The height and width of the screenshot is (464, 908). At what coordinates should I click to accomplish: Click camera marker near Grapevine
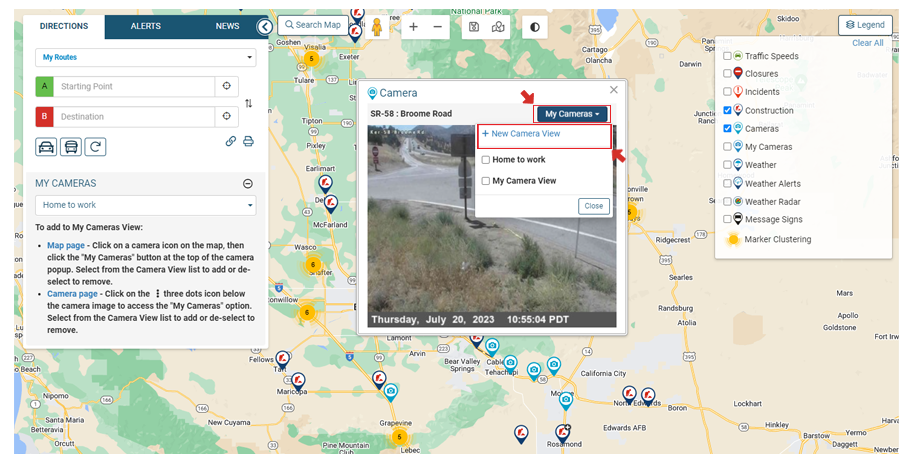391,393
